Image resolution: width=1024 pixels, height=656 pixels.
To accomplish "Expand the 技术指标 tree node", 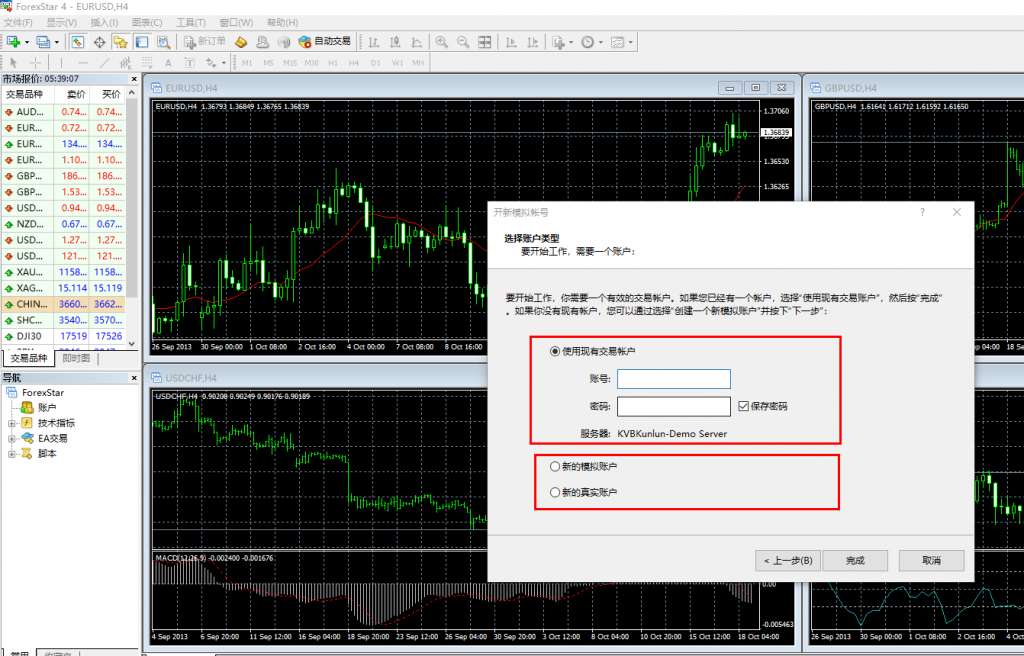I will tap(13, 423).
